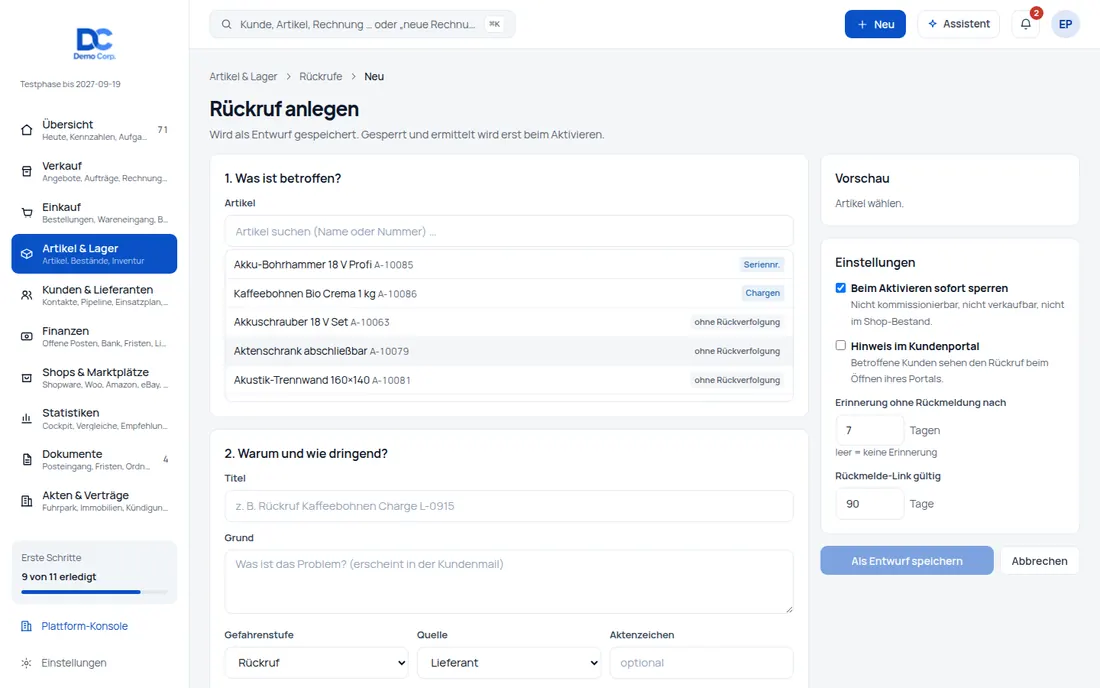1100x688 pixels.
Task: Select article Akku-Bohrhammer 18 V Profi
Action: tap(509, 264)
